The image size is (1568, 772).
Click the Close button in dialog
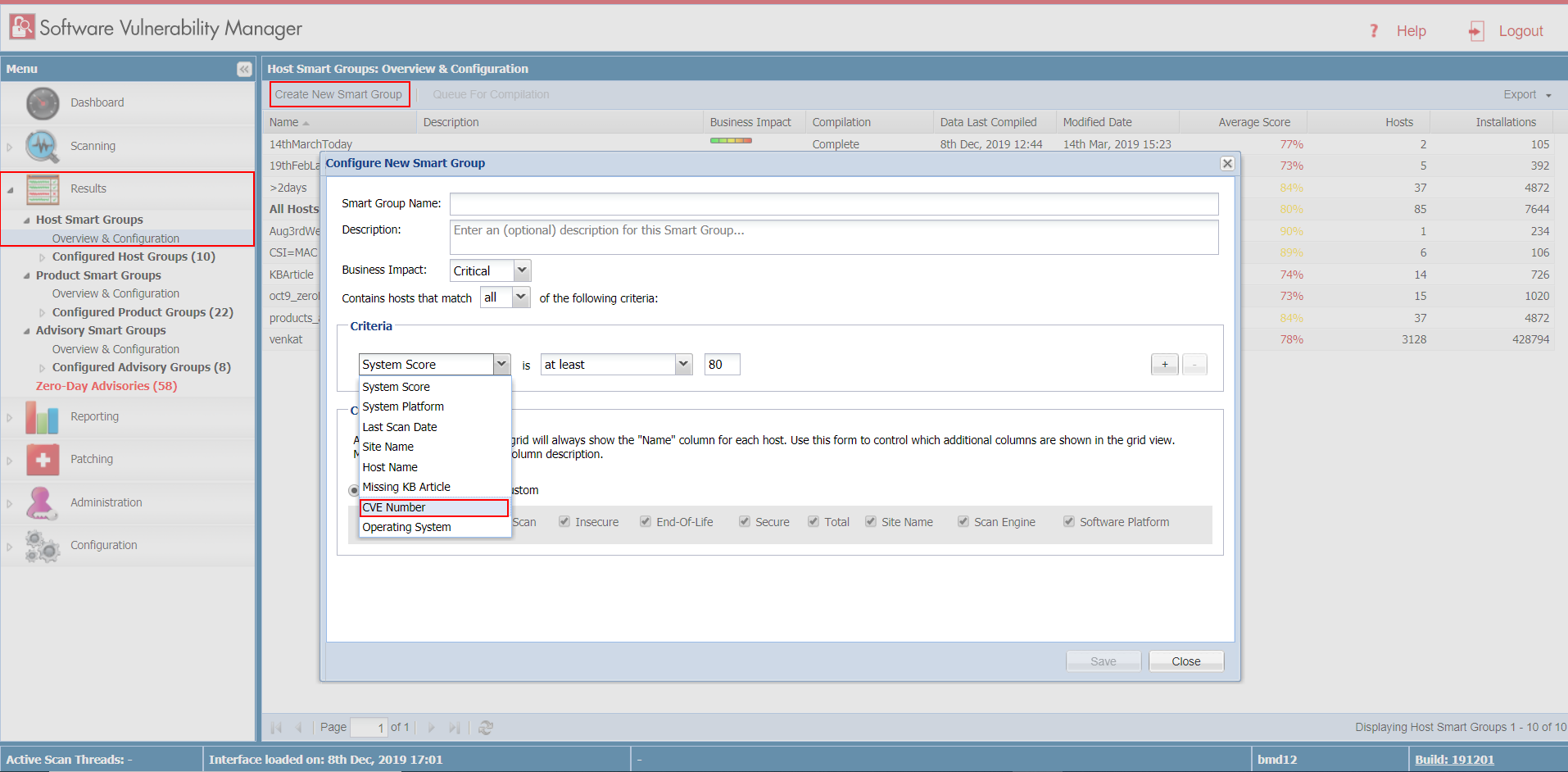[x=1185, y=661]
